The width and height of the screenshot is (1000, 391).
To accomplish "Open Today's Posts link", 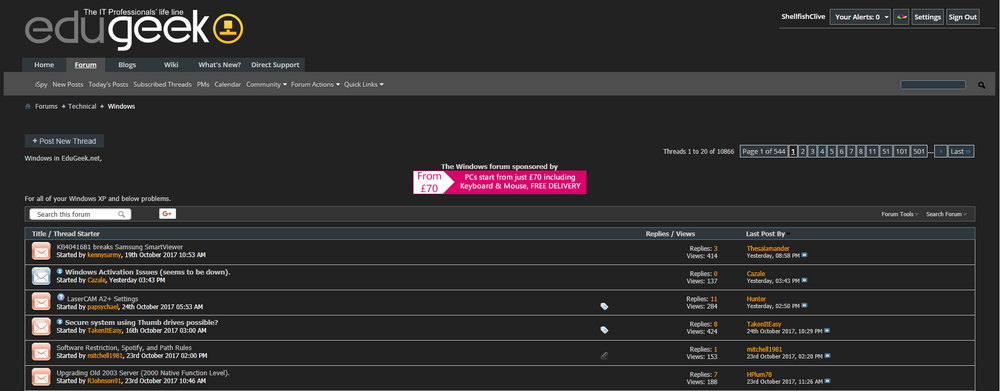I will tap(108, 84).
